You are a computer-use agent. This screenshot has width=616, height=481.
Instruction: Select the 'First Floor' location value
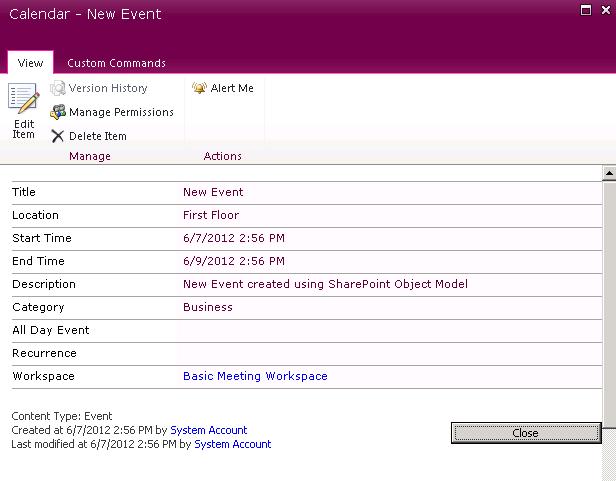[x=211, y=215]
